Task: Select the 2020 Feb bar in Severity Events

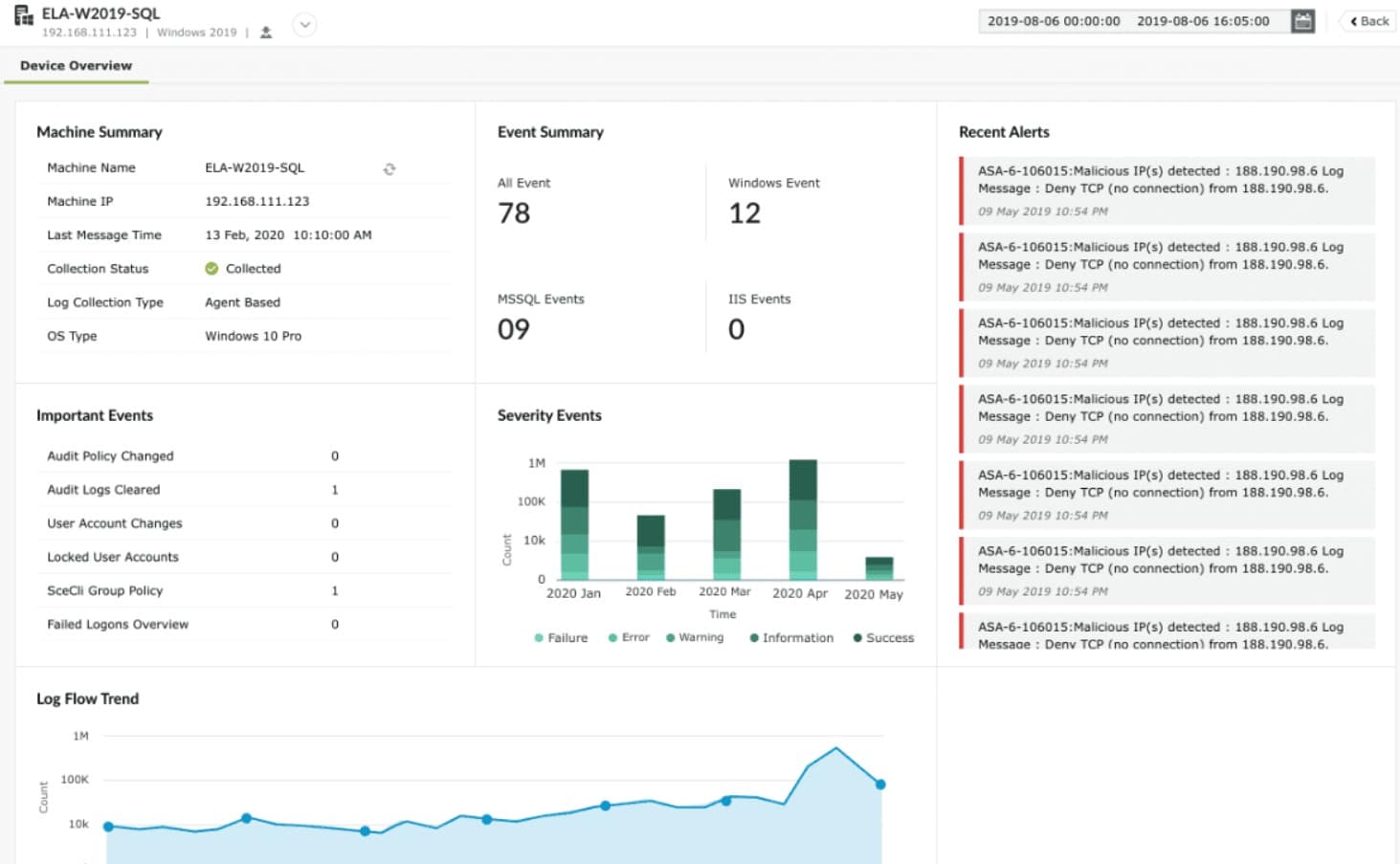Action: pos(651,547)
